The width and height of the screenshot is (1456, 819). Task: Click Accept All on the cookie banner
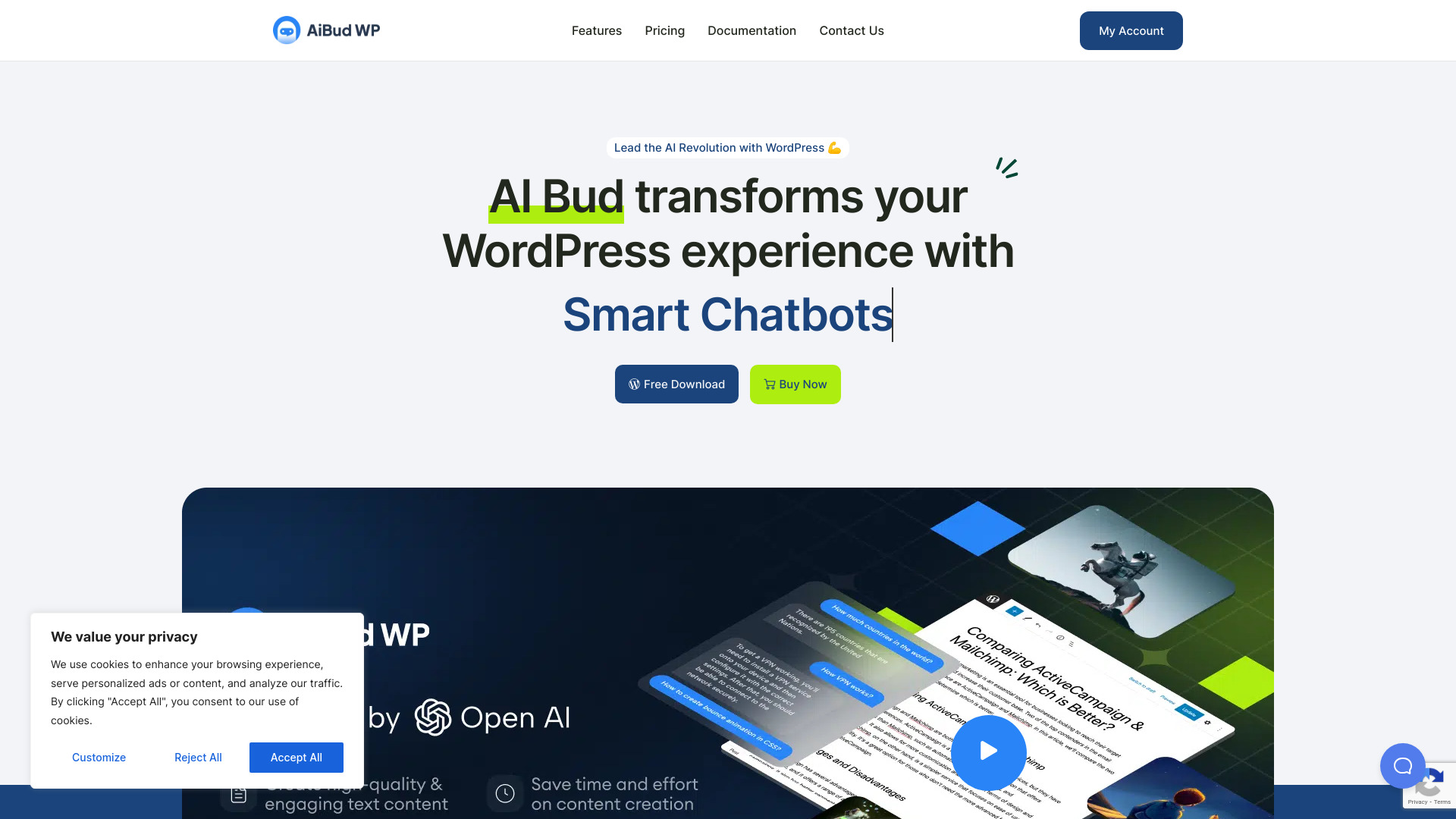click(296, 757)
